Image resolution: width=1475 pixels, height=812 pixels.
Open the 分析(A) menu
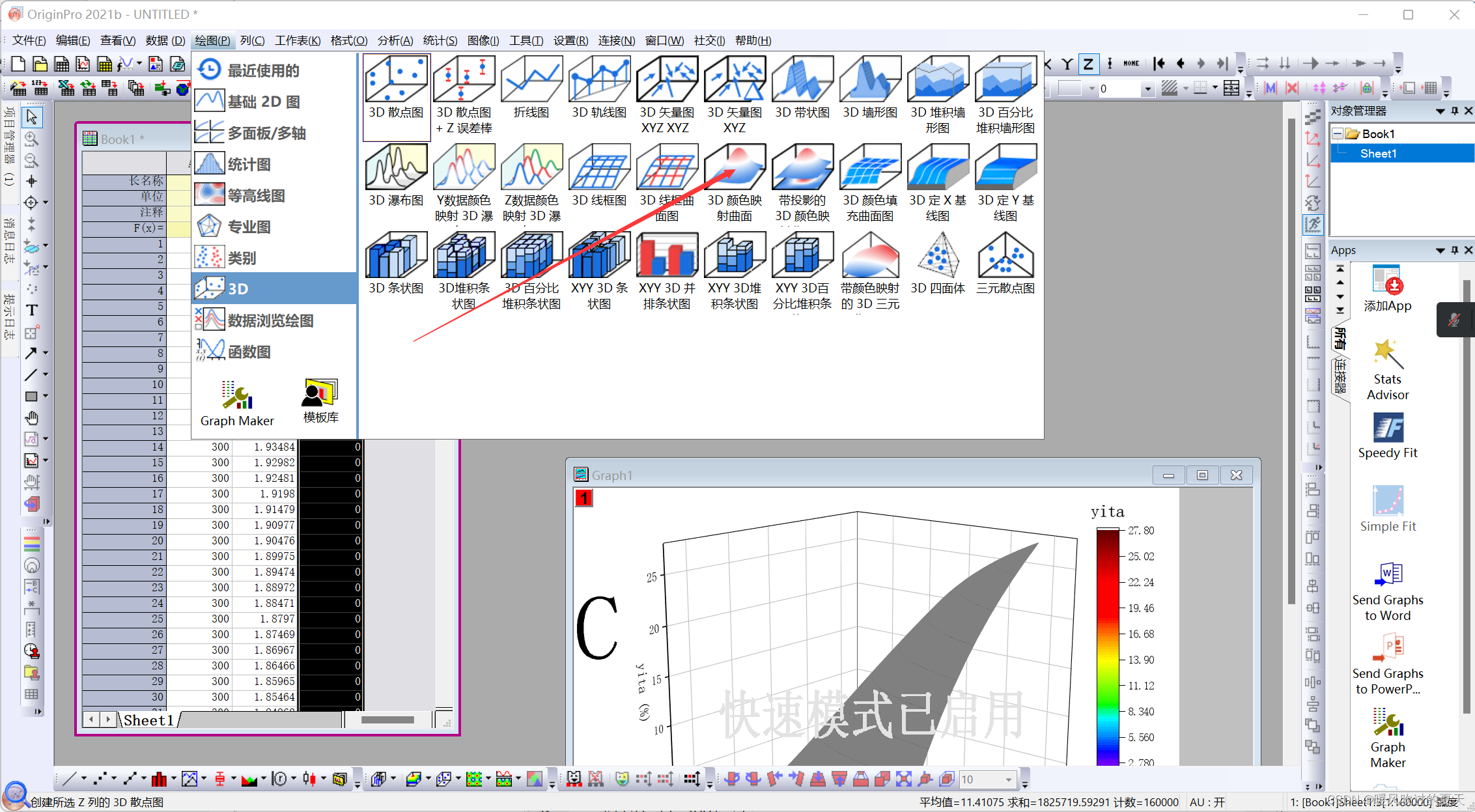395,40
